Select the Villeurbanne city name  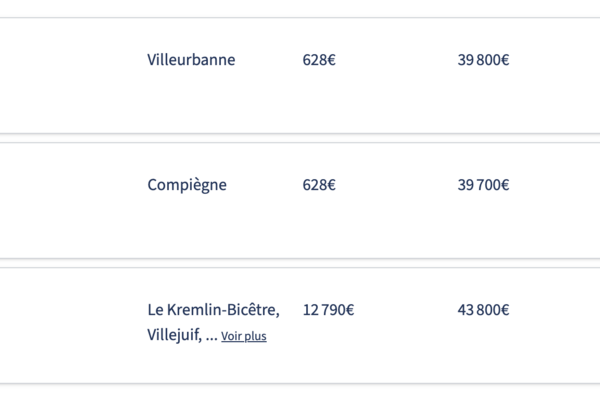tap(191, 60)
